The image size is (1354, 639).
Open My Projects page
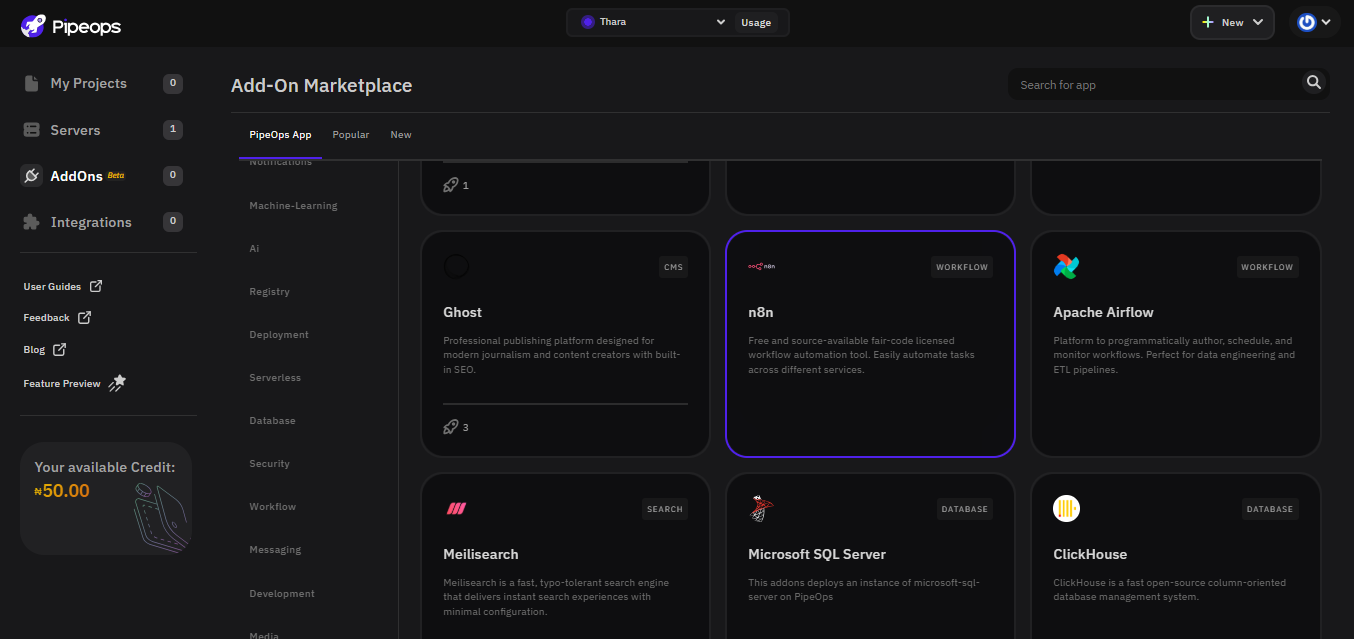[x=89, y=84]
